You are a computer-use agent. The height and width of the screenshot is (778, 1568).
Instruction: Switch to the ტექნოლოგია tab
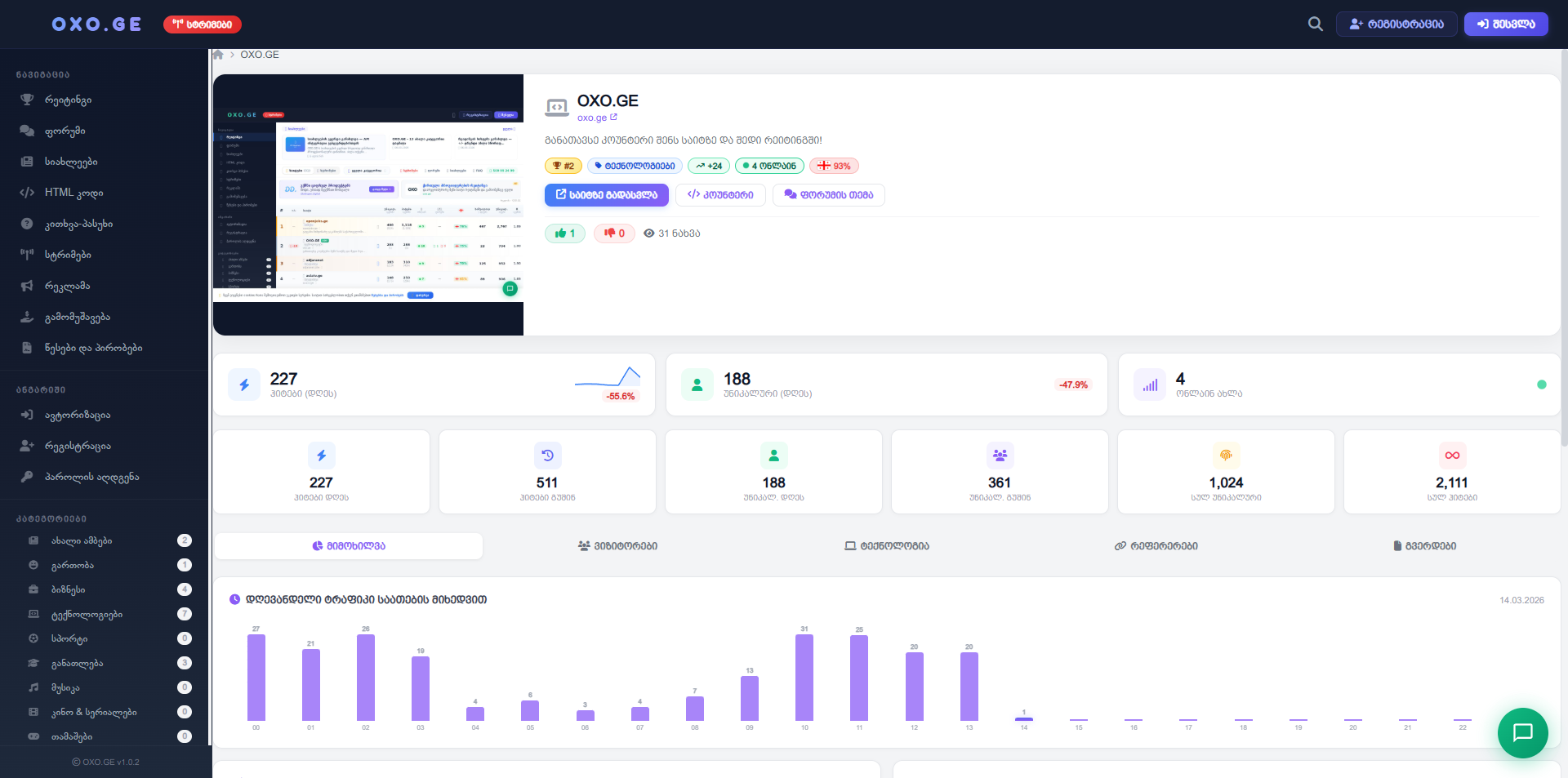pos(886,546)
